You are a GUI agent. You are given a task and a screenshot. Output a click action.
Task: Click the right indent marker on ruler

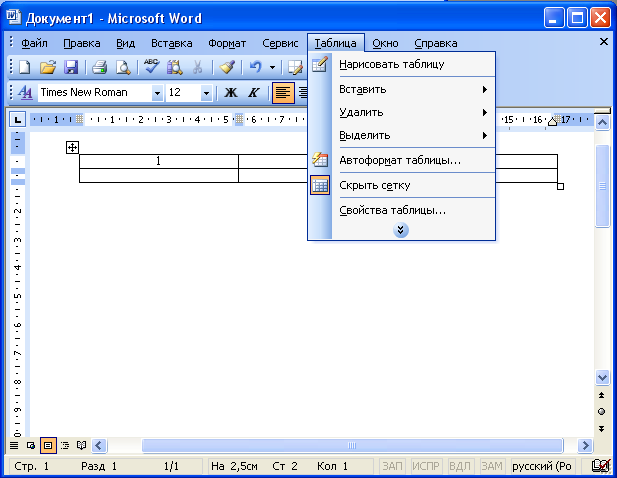point(552,122)
